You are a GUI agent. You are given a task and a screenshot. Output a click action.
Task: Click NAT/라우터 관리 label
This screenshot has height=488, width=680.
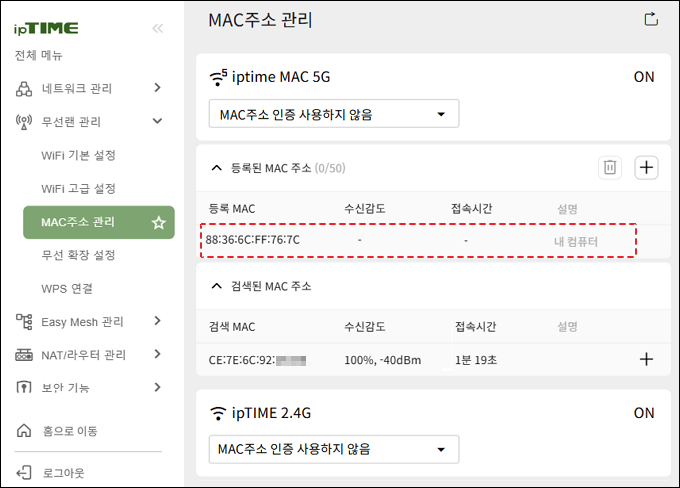(x=84, y=355)
